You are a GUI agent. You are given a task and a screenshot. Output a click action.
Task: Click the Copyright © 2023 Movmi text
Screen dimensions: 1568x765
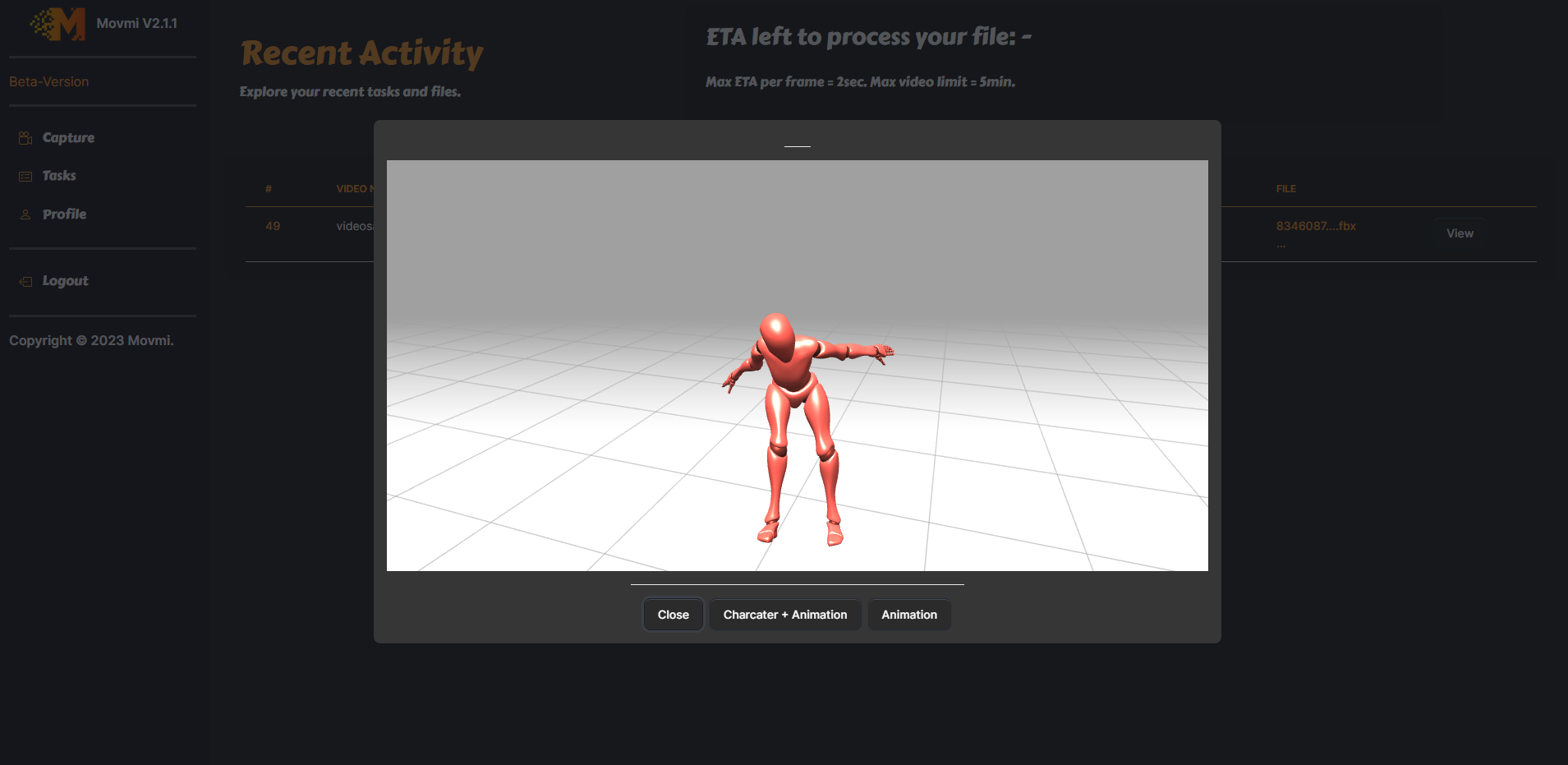[x=91, y=341]
